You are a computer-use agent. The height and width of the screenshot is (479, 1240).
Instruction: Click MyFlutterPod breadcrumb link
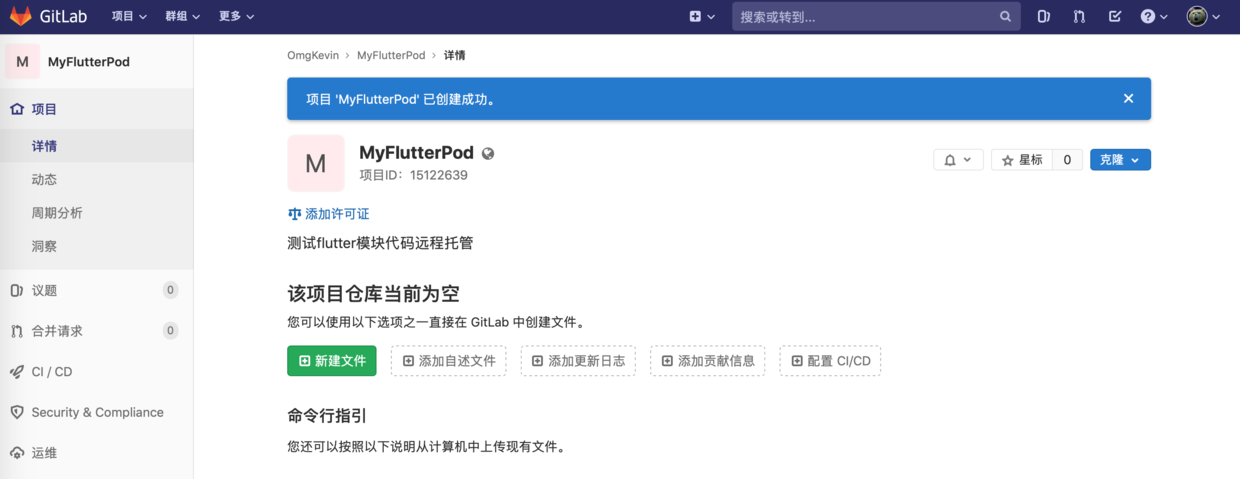pyautogui.click(x=391, y=56)
